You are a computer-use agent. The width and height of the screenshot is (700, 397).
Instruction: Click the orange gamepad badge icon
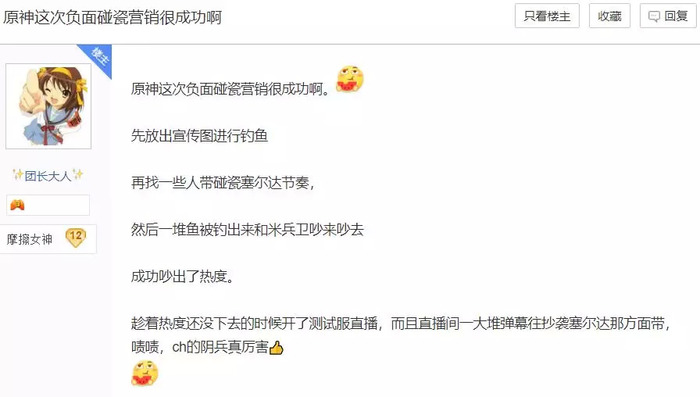tap(17, 205)
